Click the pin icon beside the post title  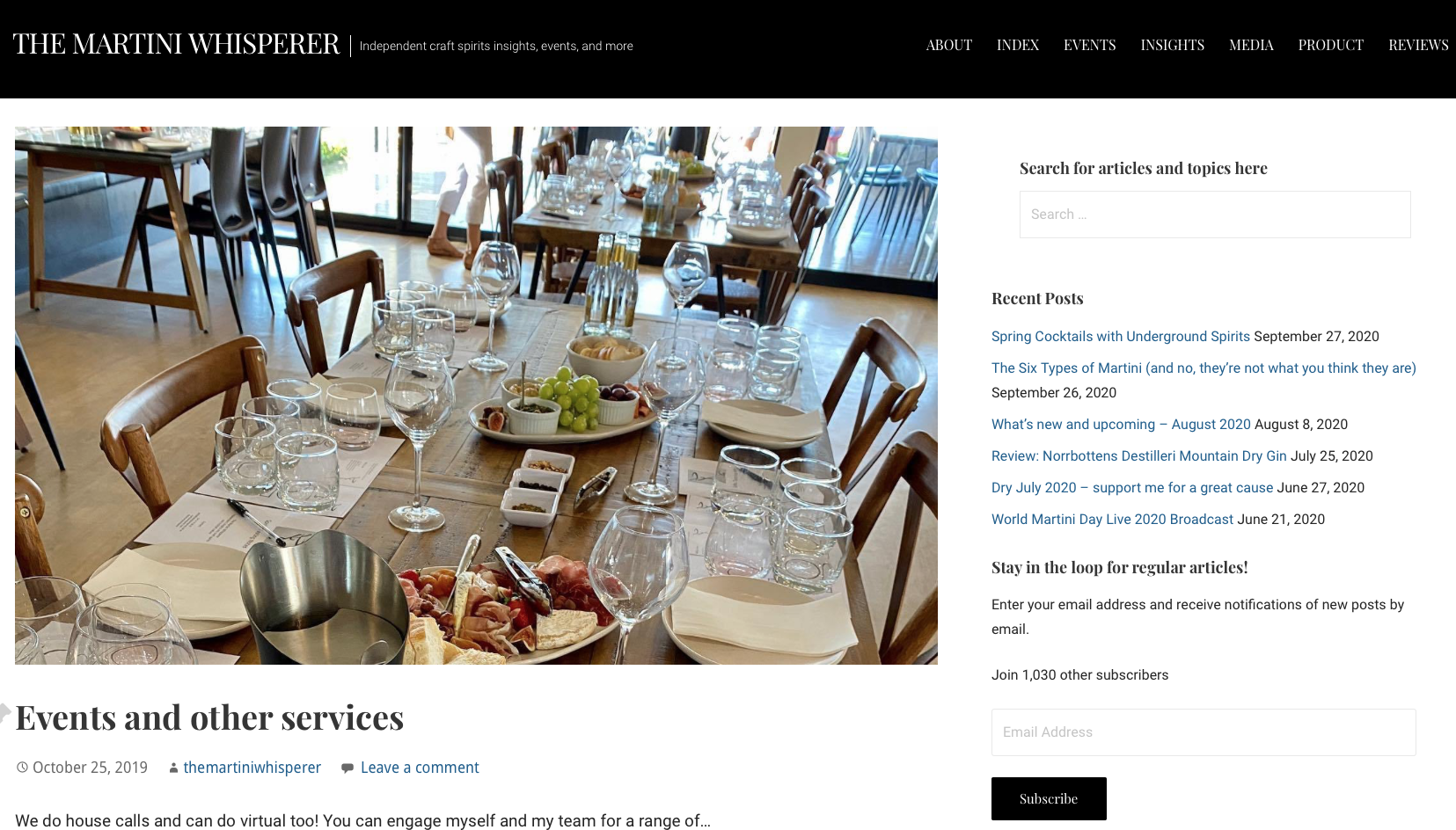click(5, 712)
